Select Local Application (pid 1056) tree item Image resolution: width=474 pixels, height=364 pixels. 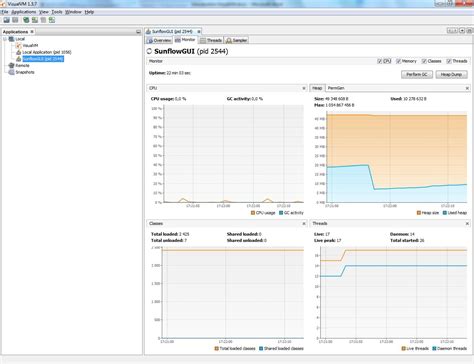pos(47,52)
